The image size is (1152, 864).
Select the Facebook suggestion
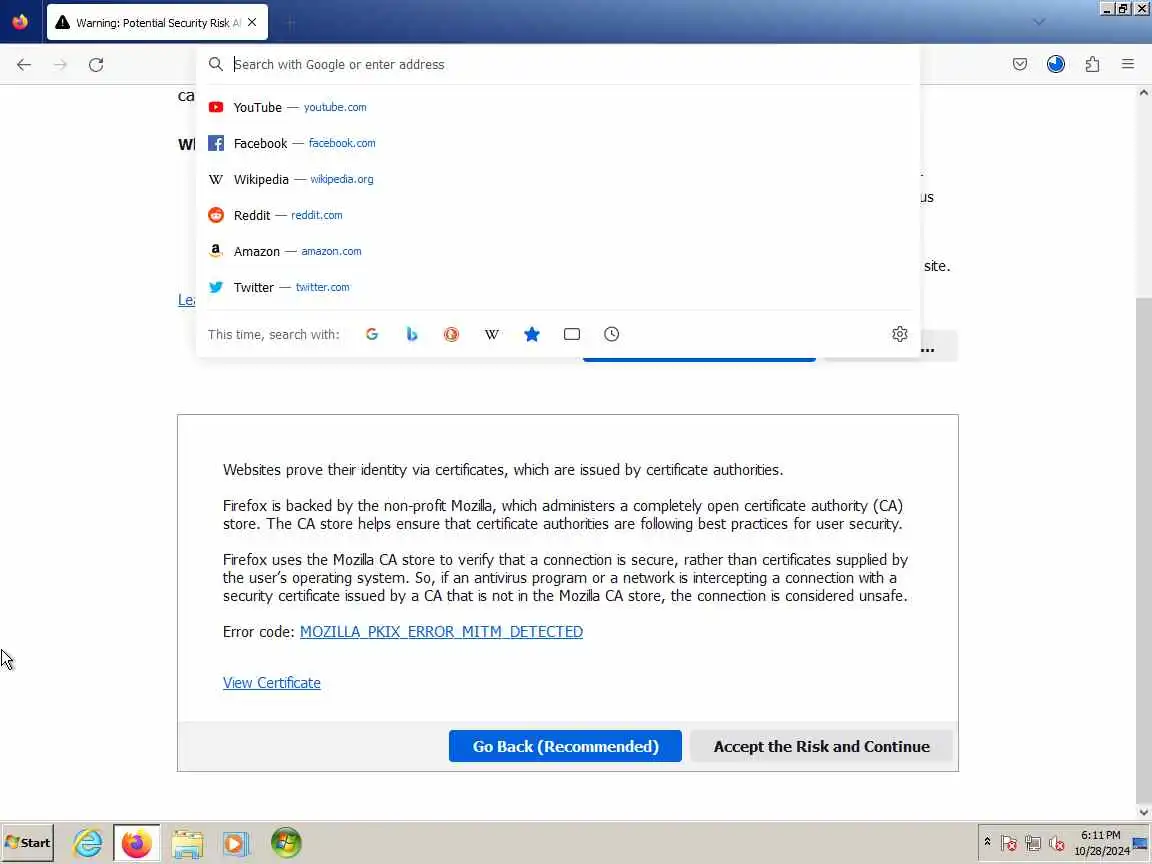pyautogui.click(x=558, y=143)
